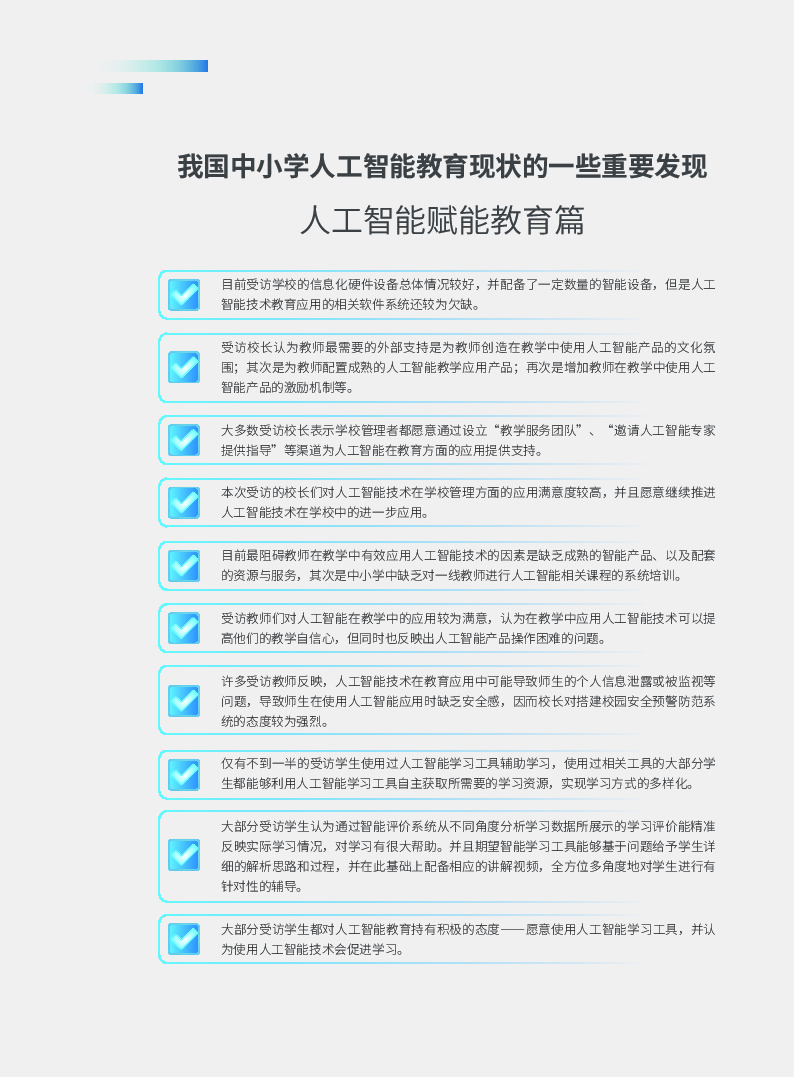This screenshot has width=794, height=1077.
Task: Click paragraph mentioning 邀请人工智能专家提供指导
Action: (x=468, y=440)
